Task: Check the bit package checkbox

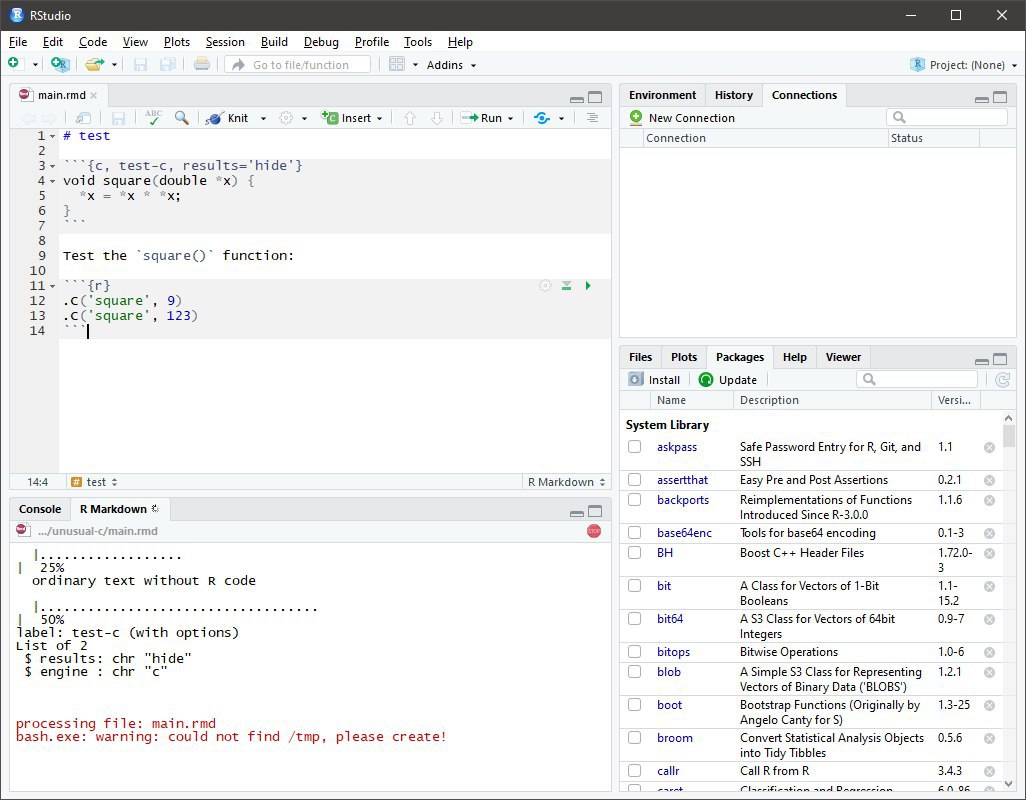Action: point(635,585)
